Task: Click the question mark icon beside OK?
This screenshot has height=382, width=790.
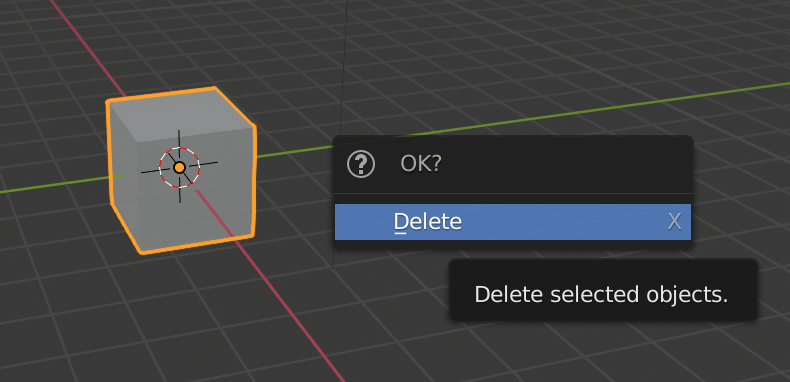Action: [x=361, y=164]
